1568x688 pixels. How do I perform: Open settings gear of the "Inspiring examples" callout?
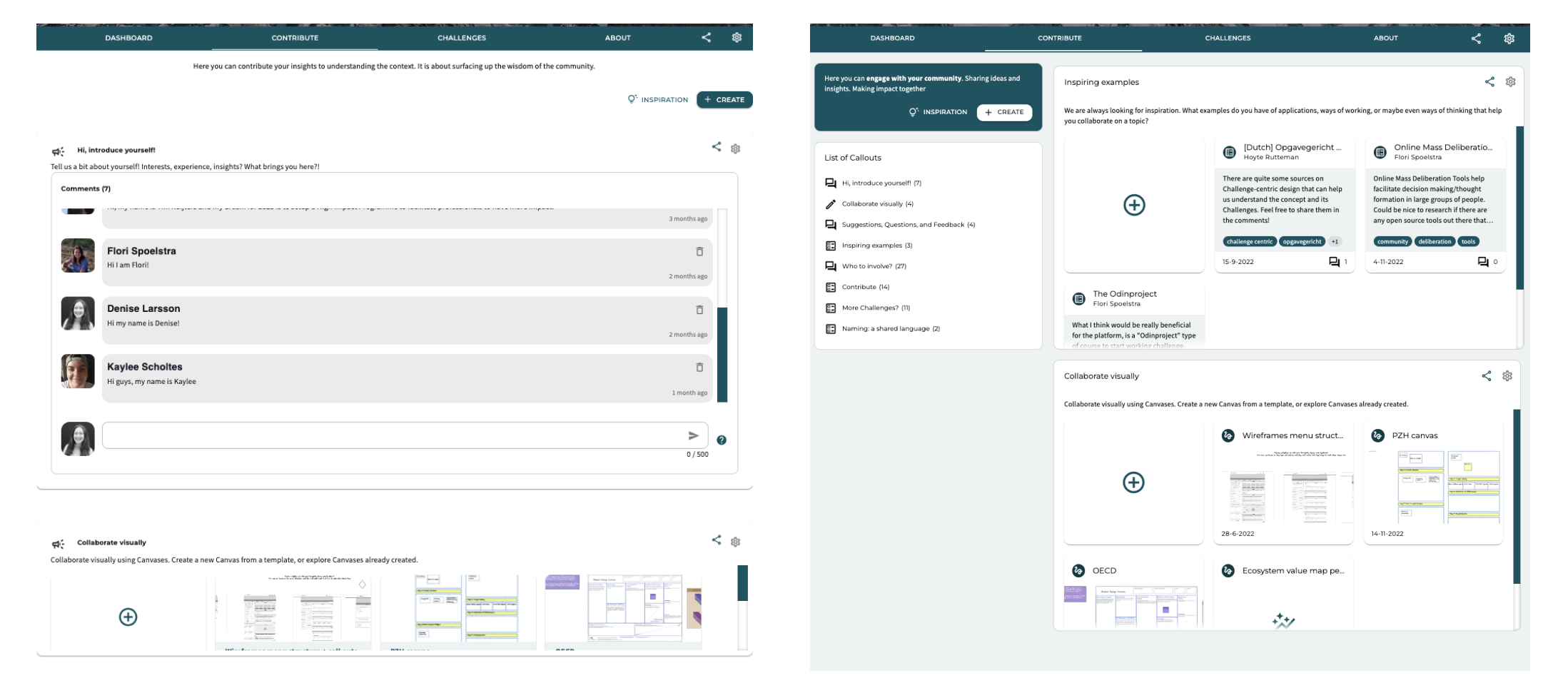[1510, 82]
